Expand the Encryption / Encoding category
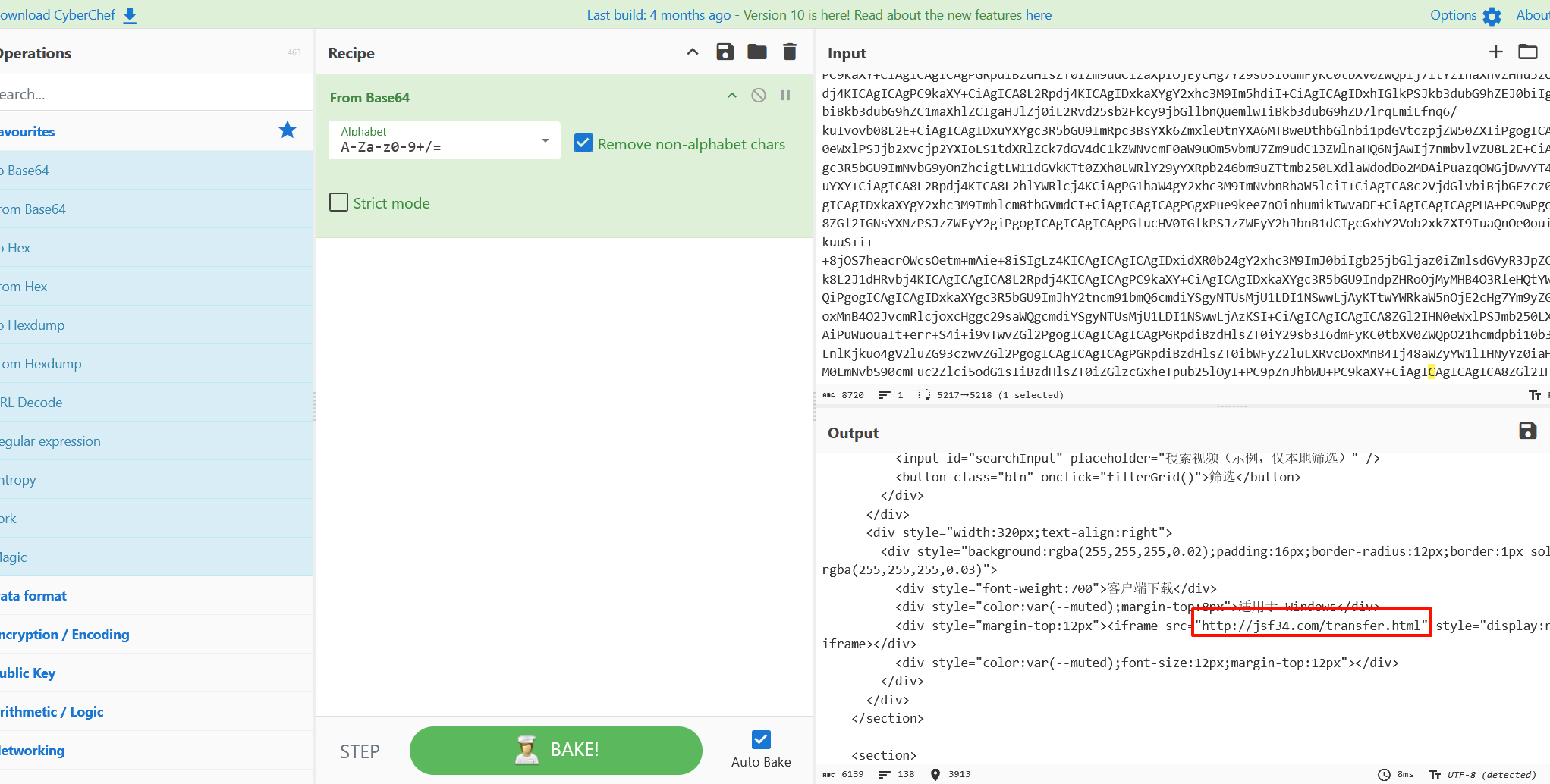 (x=156, y=634)
